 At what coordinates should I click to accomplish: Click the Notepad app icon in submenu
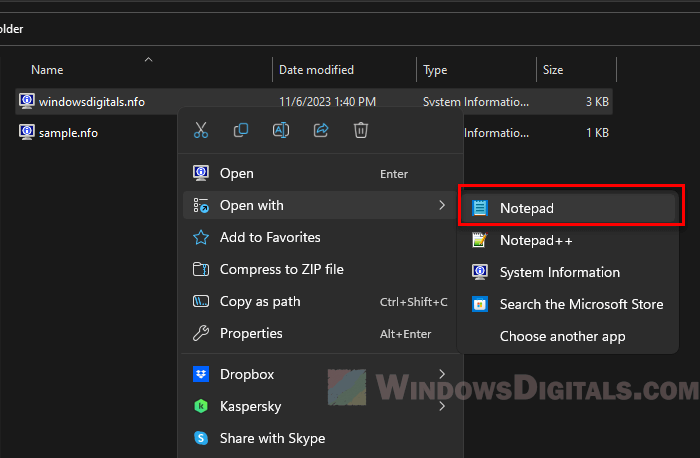(480, 208)
